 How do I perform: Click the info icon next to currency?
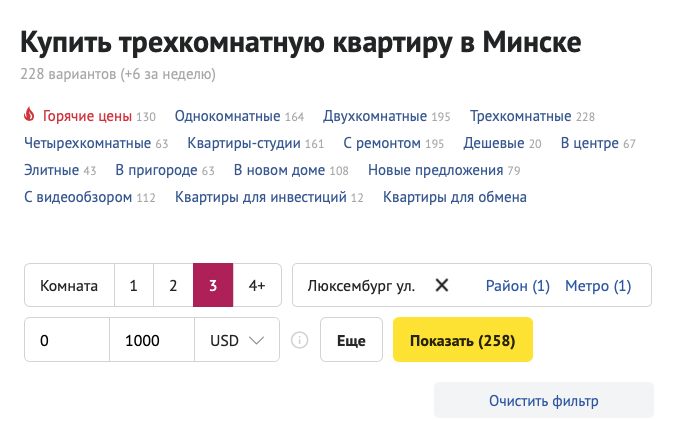coord(299,341)
